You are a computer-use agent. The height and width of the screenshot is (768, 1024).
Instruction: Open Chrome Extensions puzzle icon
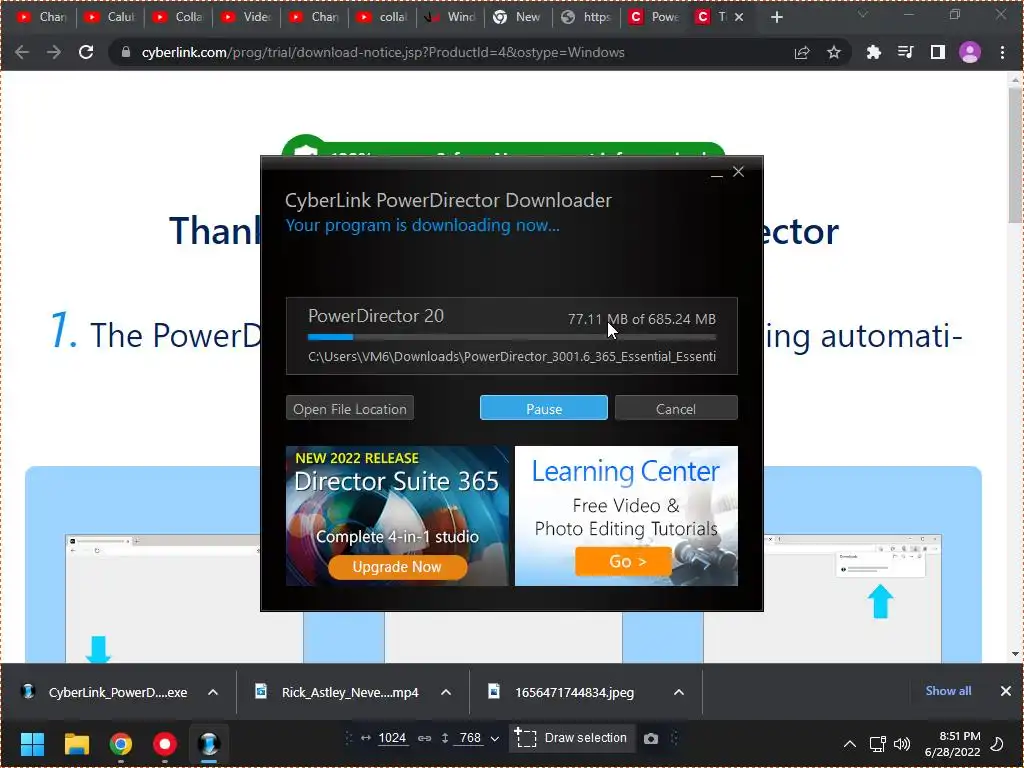[873, 52]
